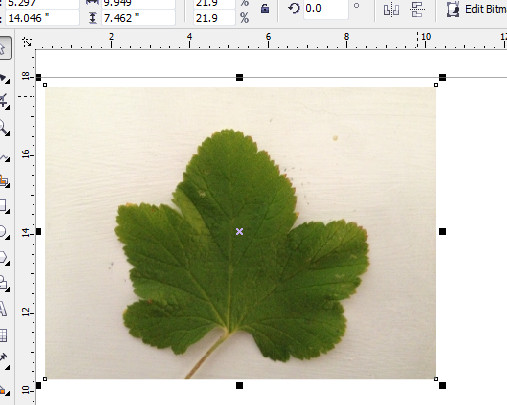
Task: Select the Interactive Fill tool at toolbox bottom
Action: pos(3,389)
